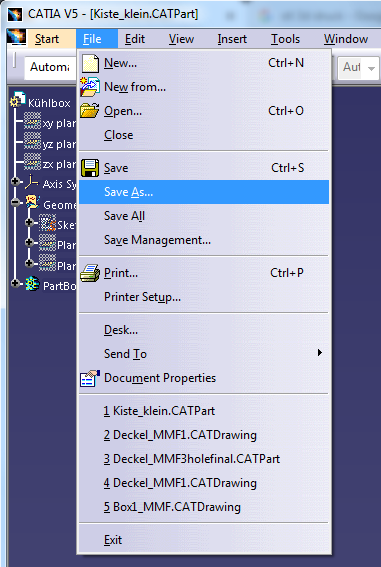Screen dimensions: 381x567
Task: Expand the Axis Systems tree node
Action: (15, 181)
